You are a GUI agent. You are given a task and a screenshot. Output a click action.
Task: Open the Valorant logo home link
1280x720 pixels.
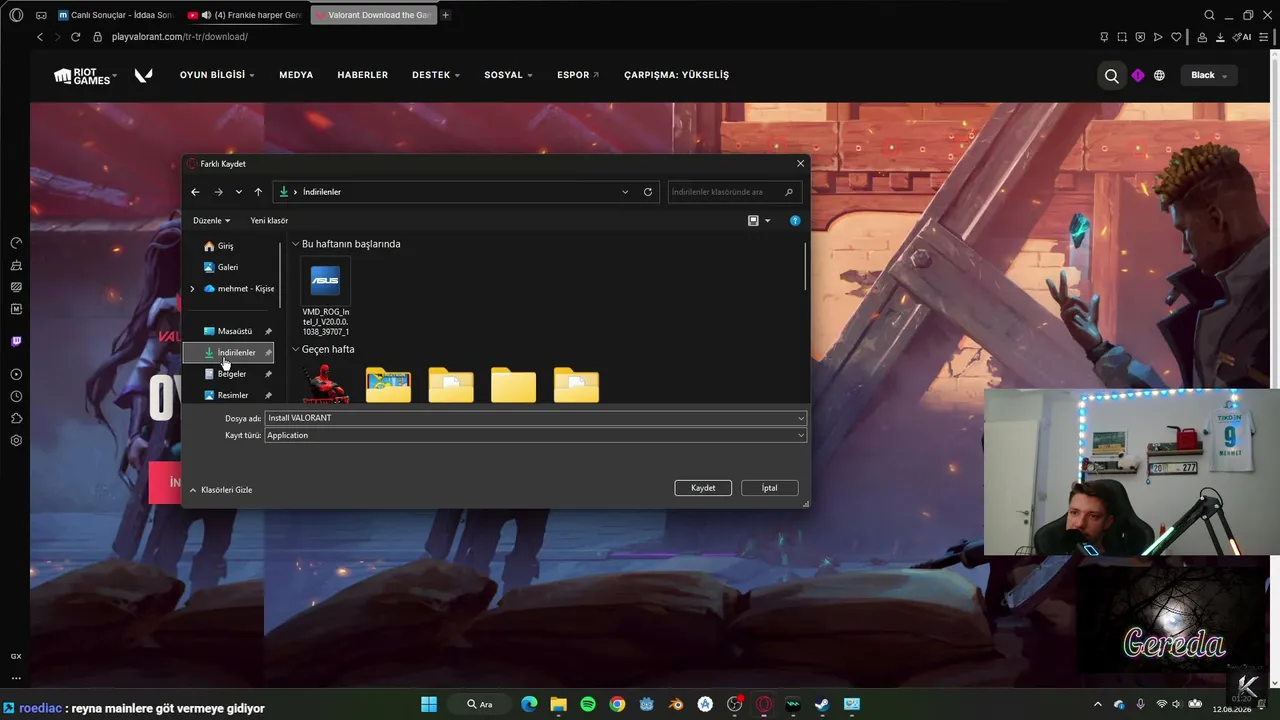click(143, 75)
